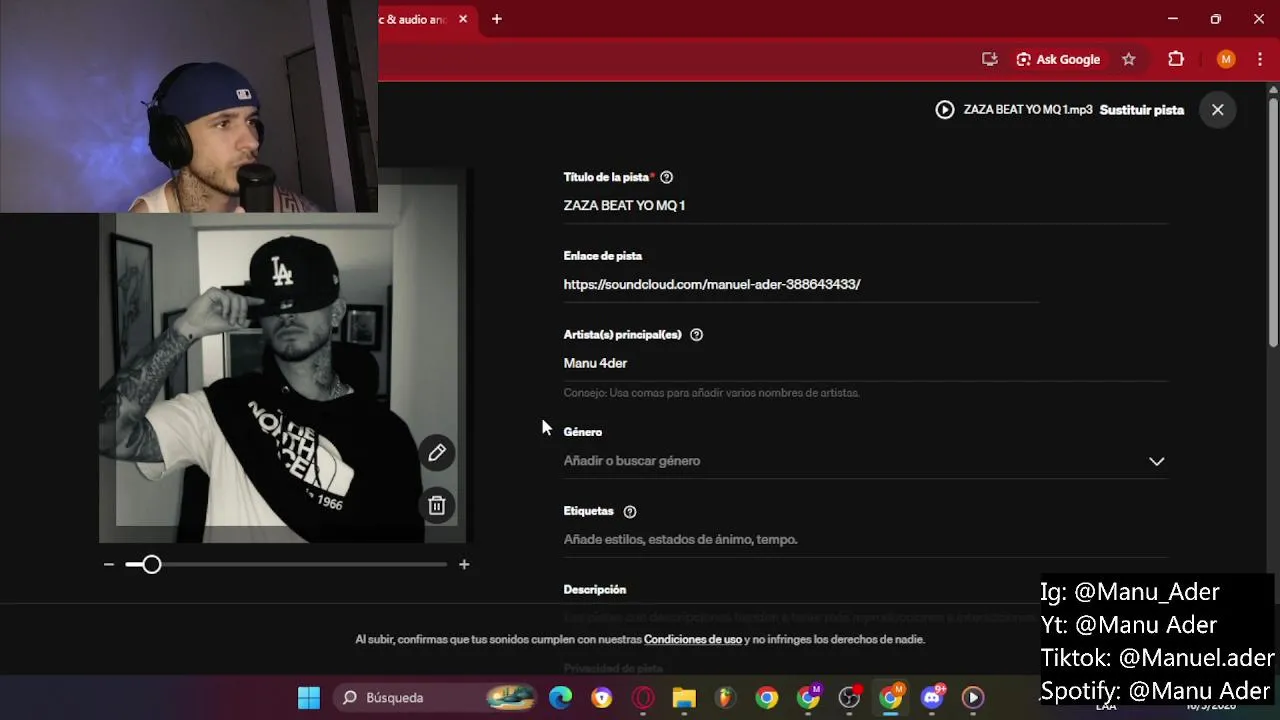
Task: Open OBS Studio from the taskbar
Action: 849,697
